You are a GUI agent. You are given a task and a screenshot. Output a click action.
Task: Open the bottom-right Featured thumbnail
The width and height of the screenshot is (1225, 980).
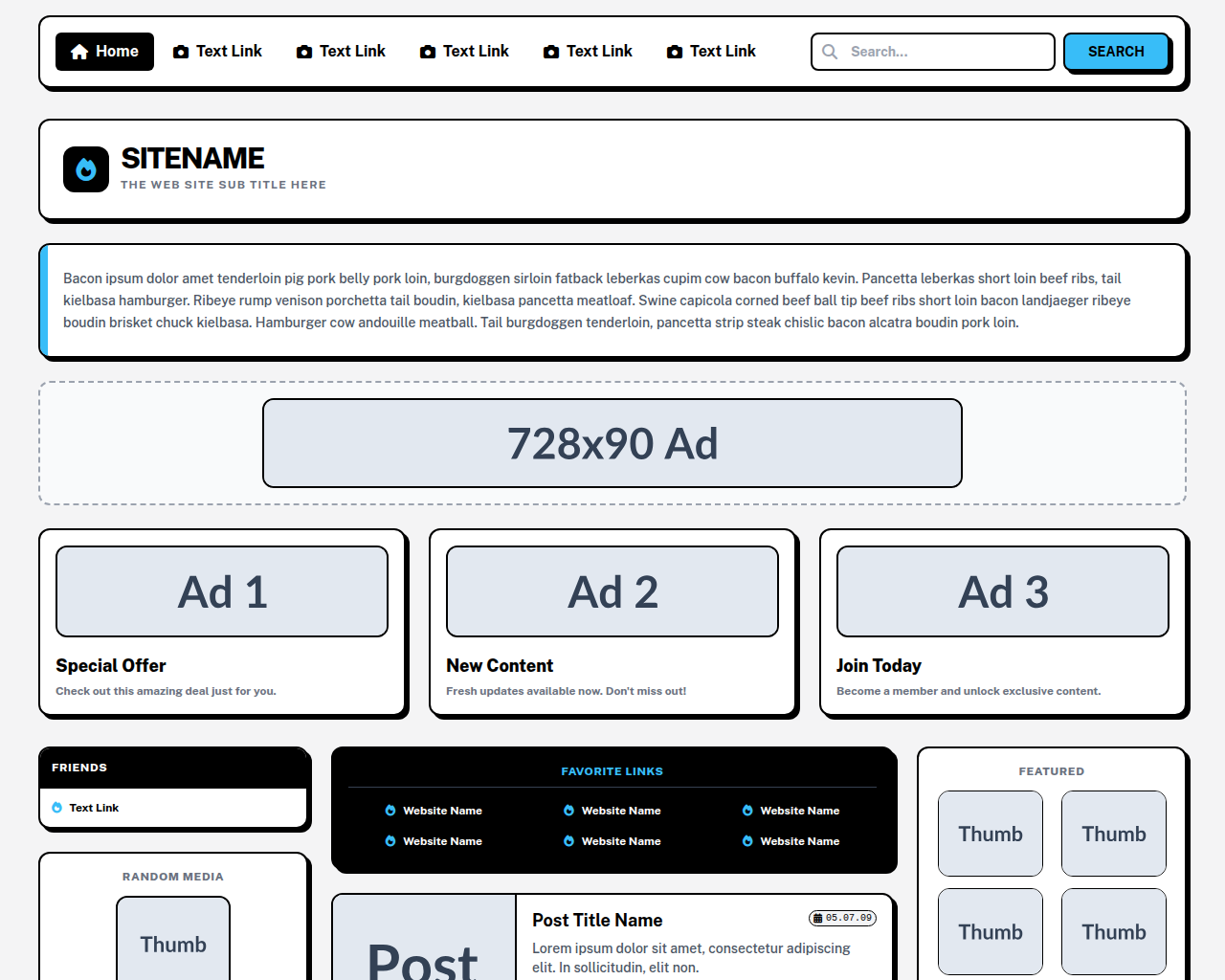[1114, 931]
